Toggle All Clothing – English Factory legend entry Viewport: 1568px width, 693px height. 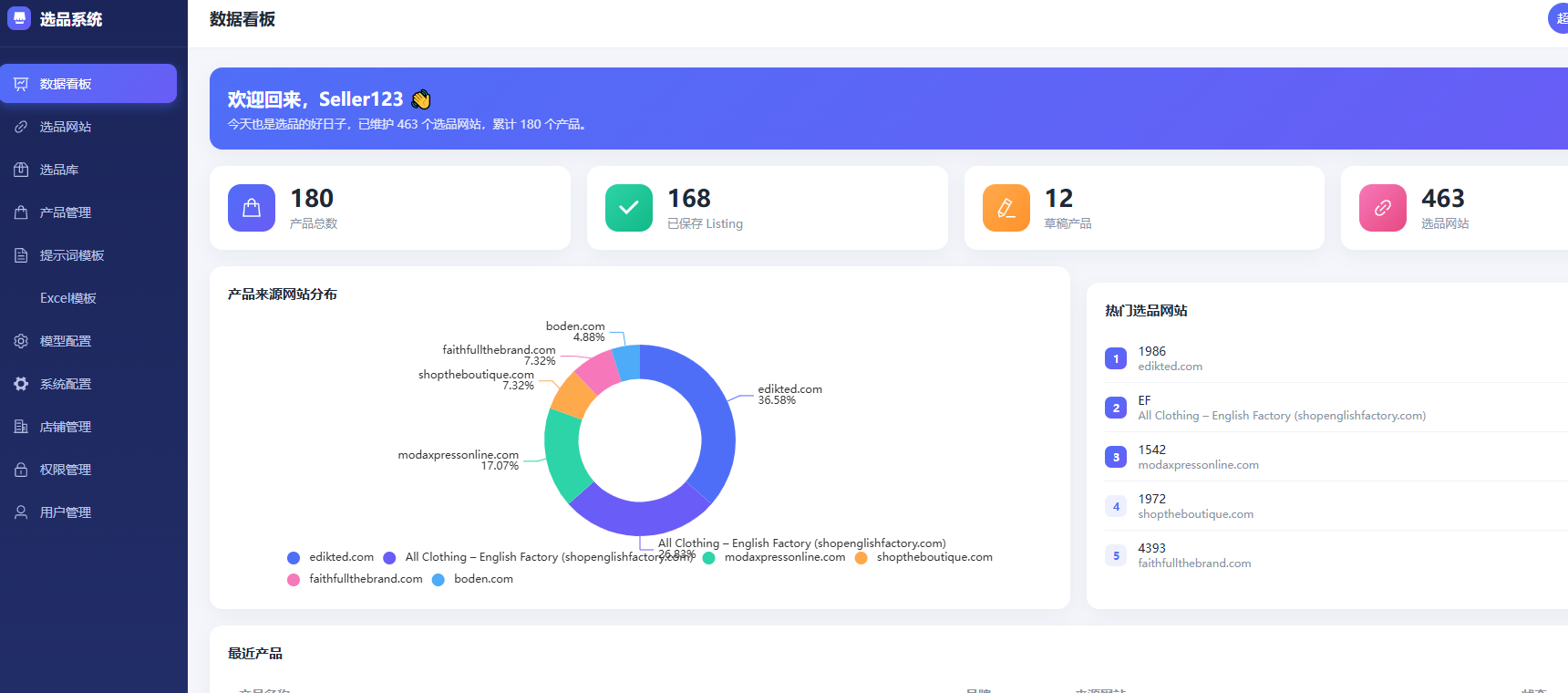[539, 557]
